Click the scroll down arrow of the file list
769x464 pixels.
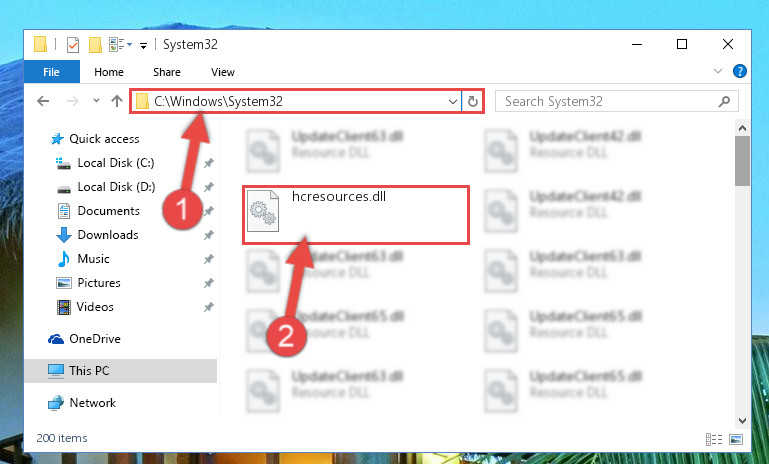pos(743,421)
